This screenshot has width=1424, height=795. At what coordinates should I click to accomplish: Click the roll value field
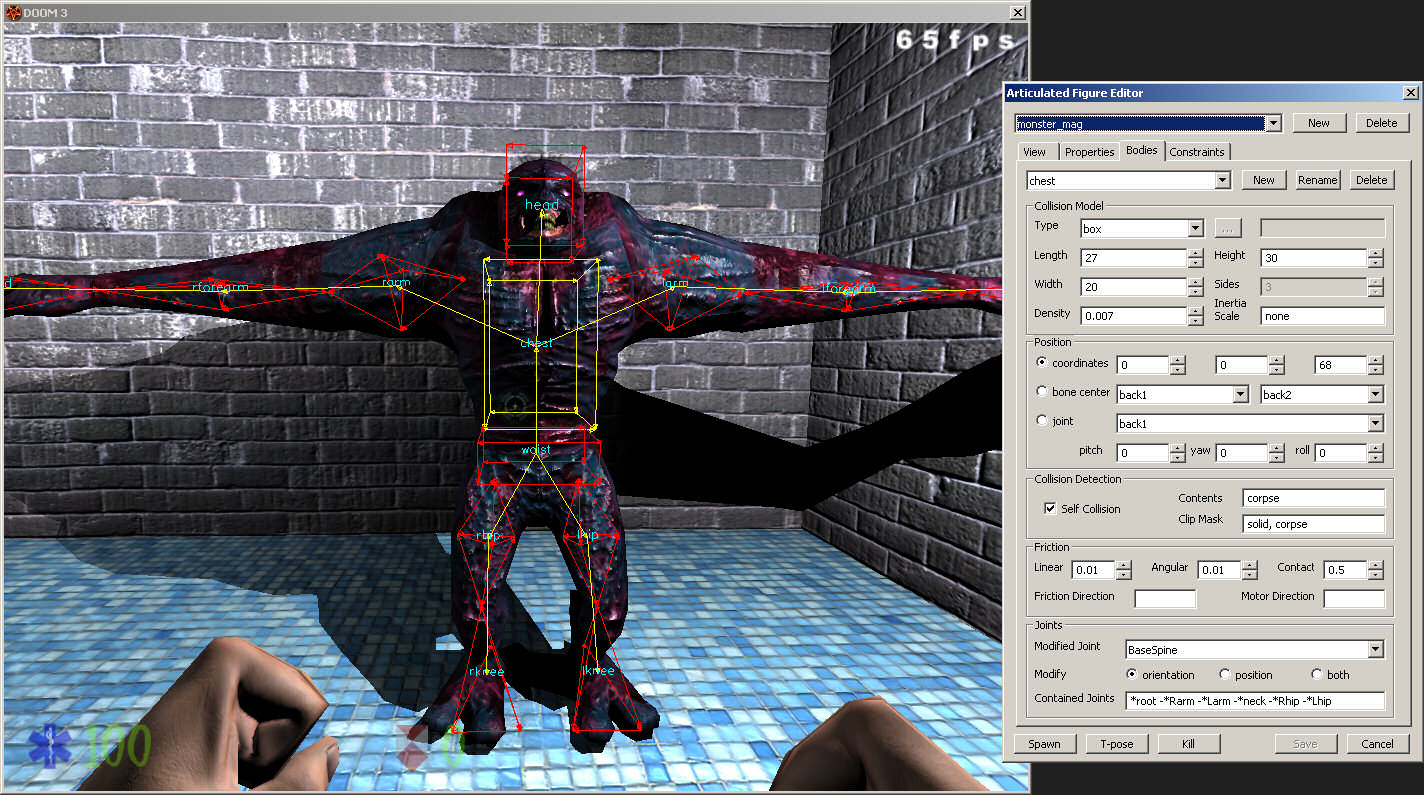1341,453
